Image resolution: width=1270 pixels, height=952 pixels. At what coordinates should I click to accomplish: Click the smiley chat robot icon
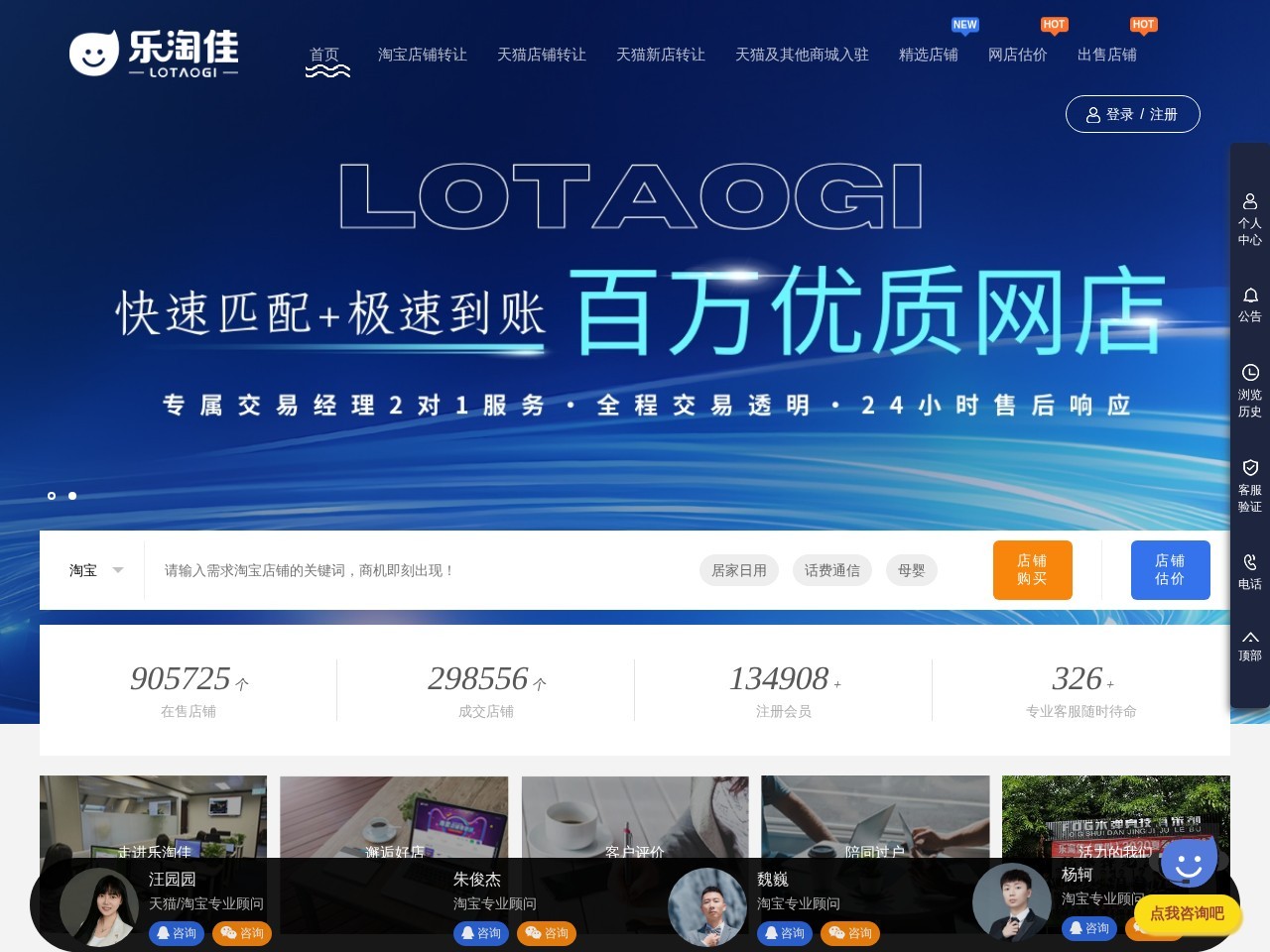[x=1188, y=864]
